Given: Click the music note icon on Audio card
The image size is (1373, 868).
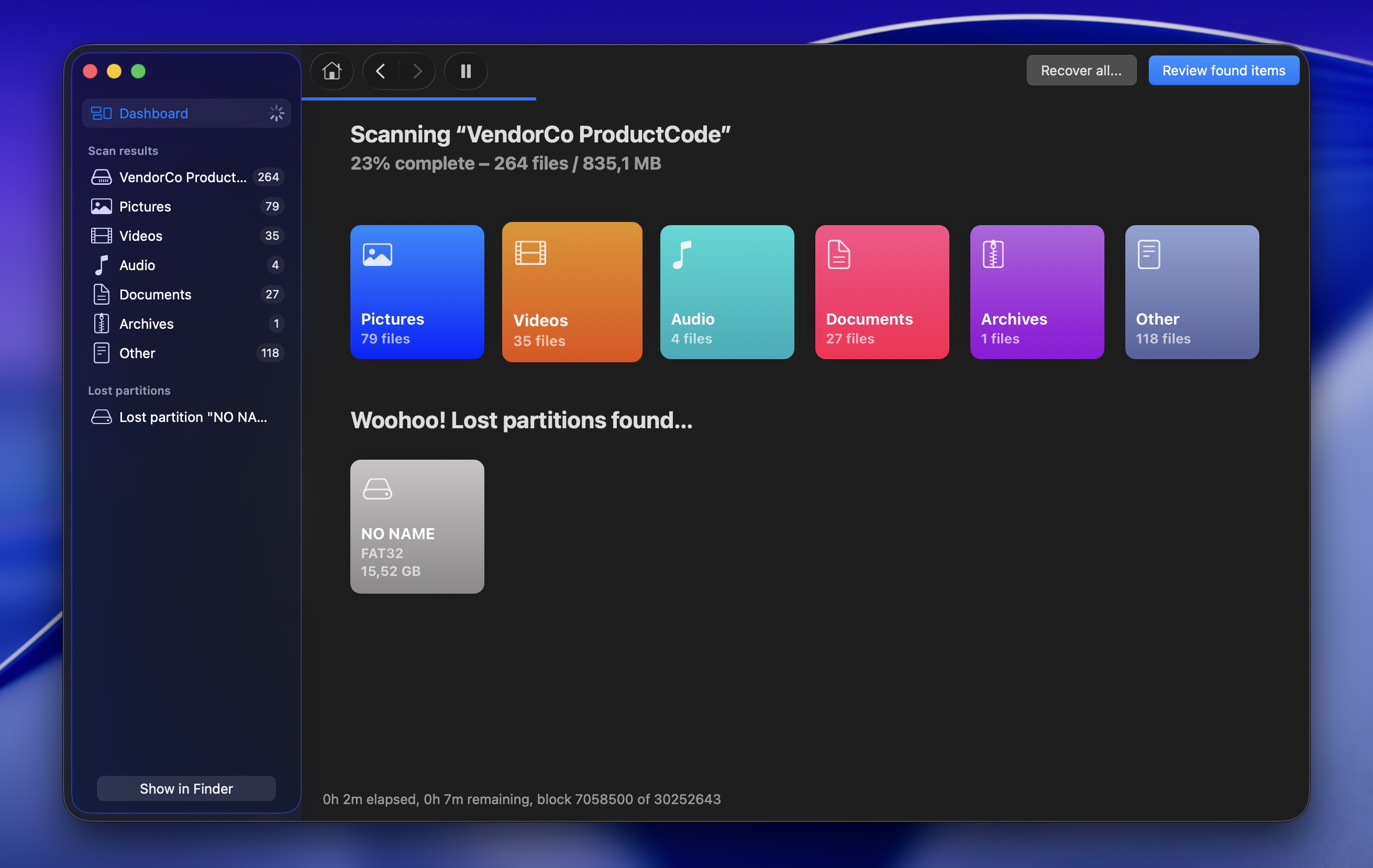Looking at the screenshot, I should point(682,254).
